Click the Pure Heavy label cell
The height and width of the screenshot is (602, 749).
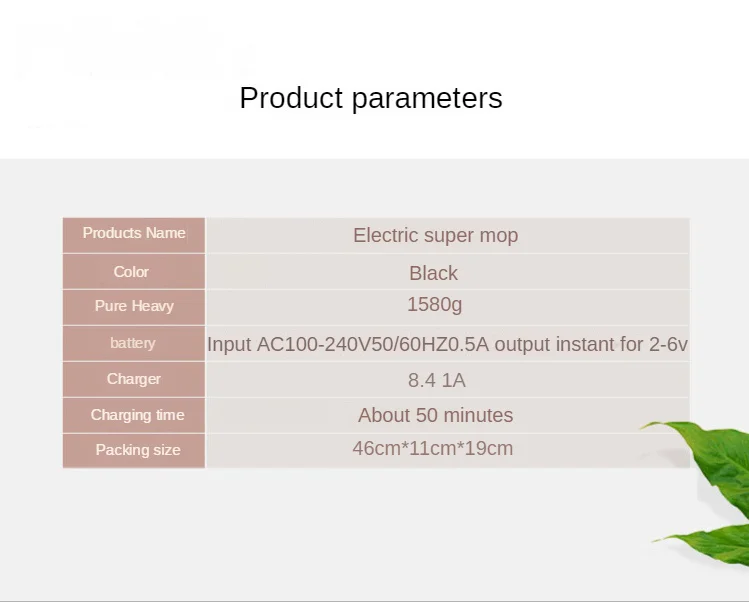134,306
